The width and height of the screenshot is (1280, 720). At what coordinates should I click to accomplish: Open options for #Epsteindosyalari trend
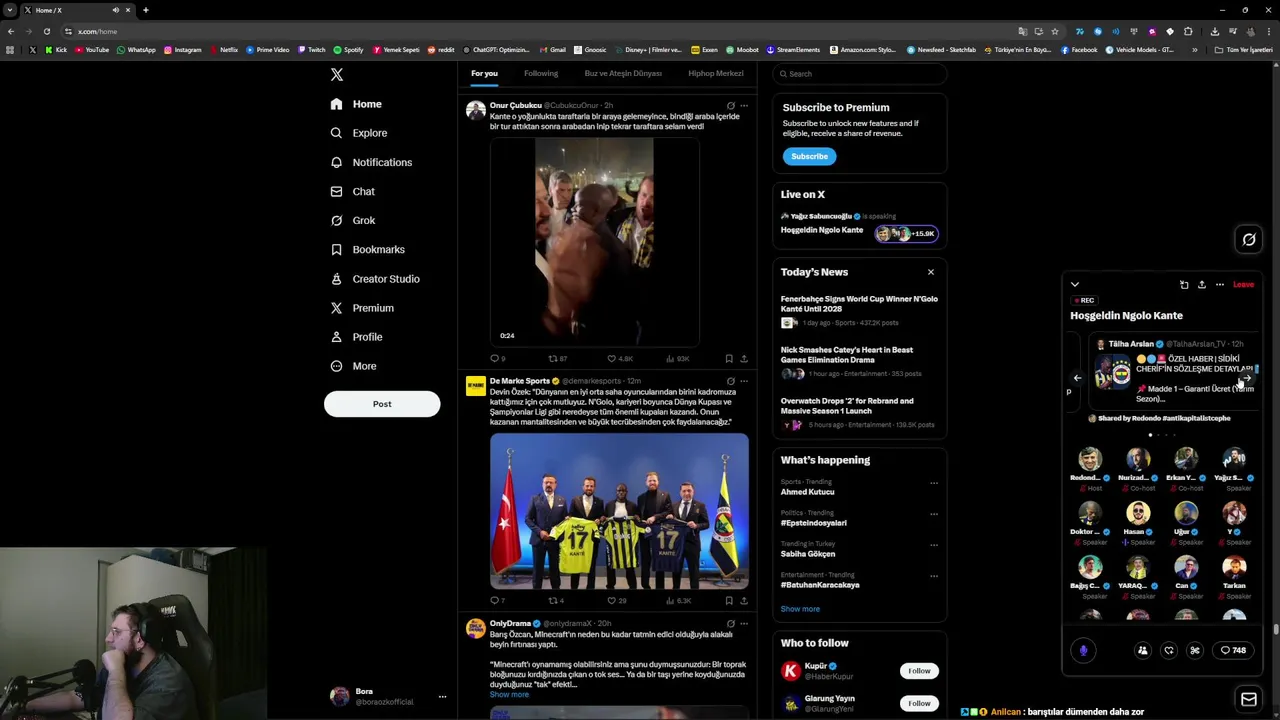pyautogui.click(x=934, y=514)
